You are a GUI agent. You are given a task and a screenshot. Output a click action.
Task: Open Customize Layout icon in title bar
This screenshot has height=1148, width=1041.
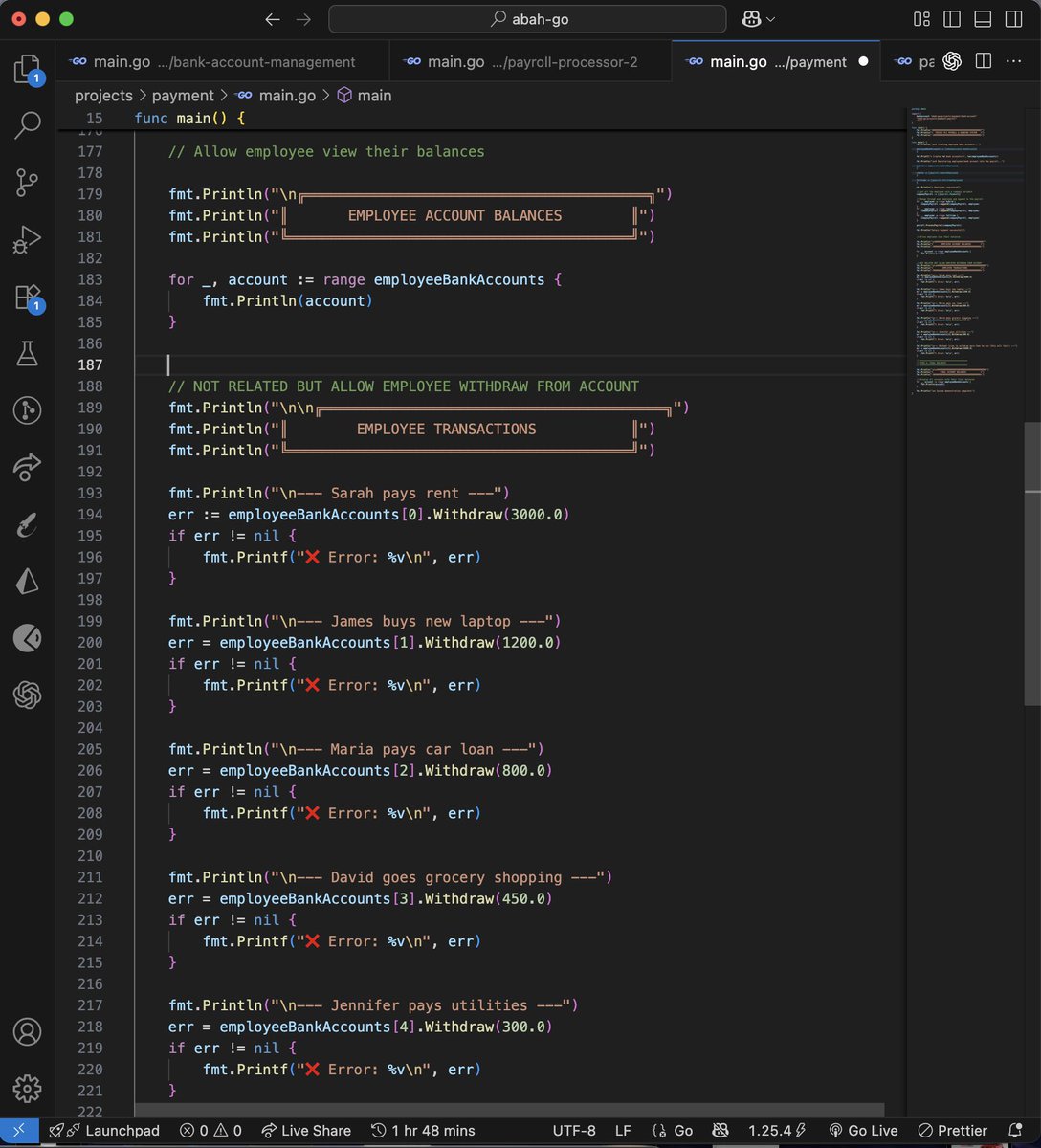pos(921,19)
